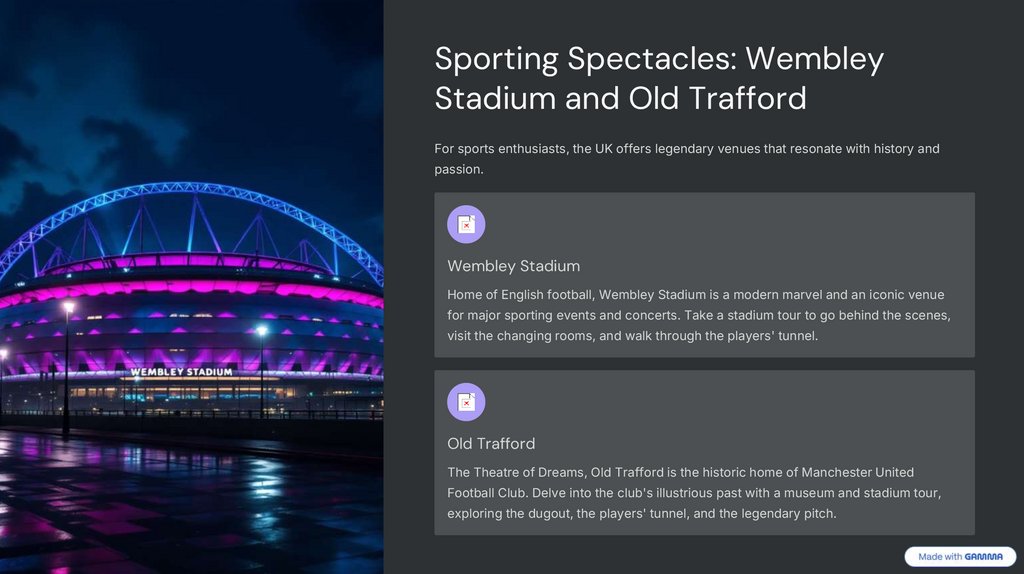Open the Made with Gamma badge

960,557
